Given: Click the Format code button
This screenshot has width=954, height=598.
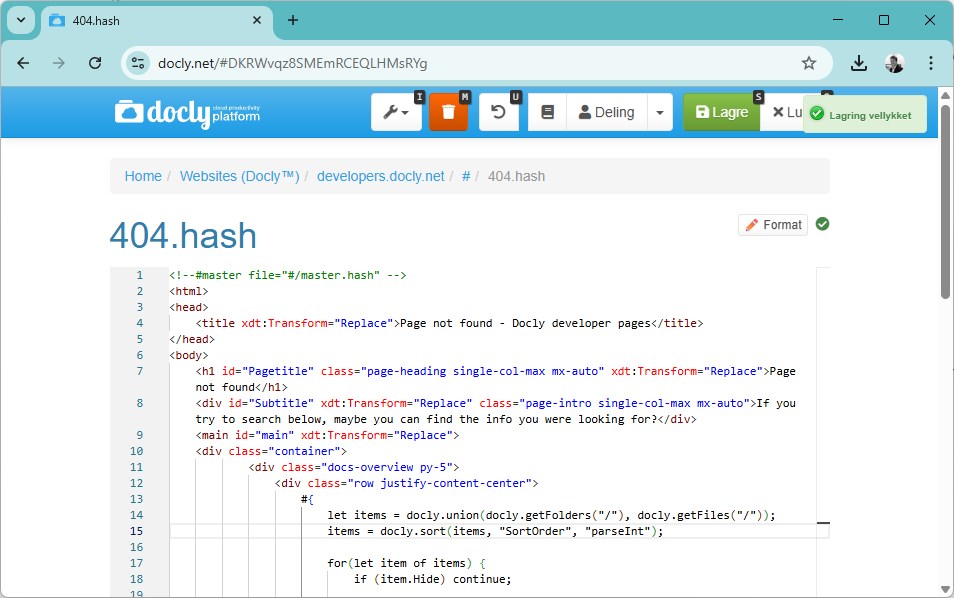Looking at the screenshot, I should (x=772, y=225).
